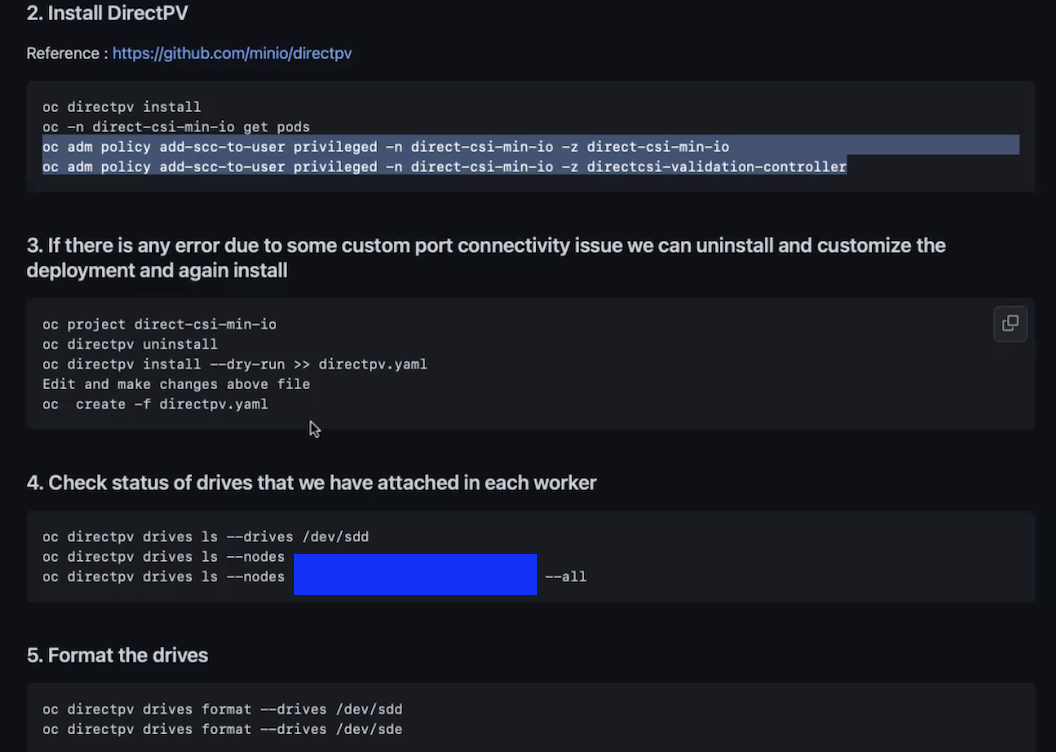This screenshot has width=1056, height=752.
Task: Click 'drives format --drives /dev/sdd' line
Action: point(222,710)
